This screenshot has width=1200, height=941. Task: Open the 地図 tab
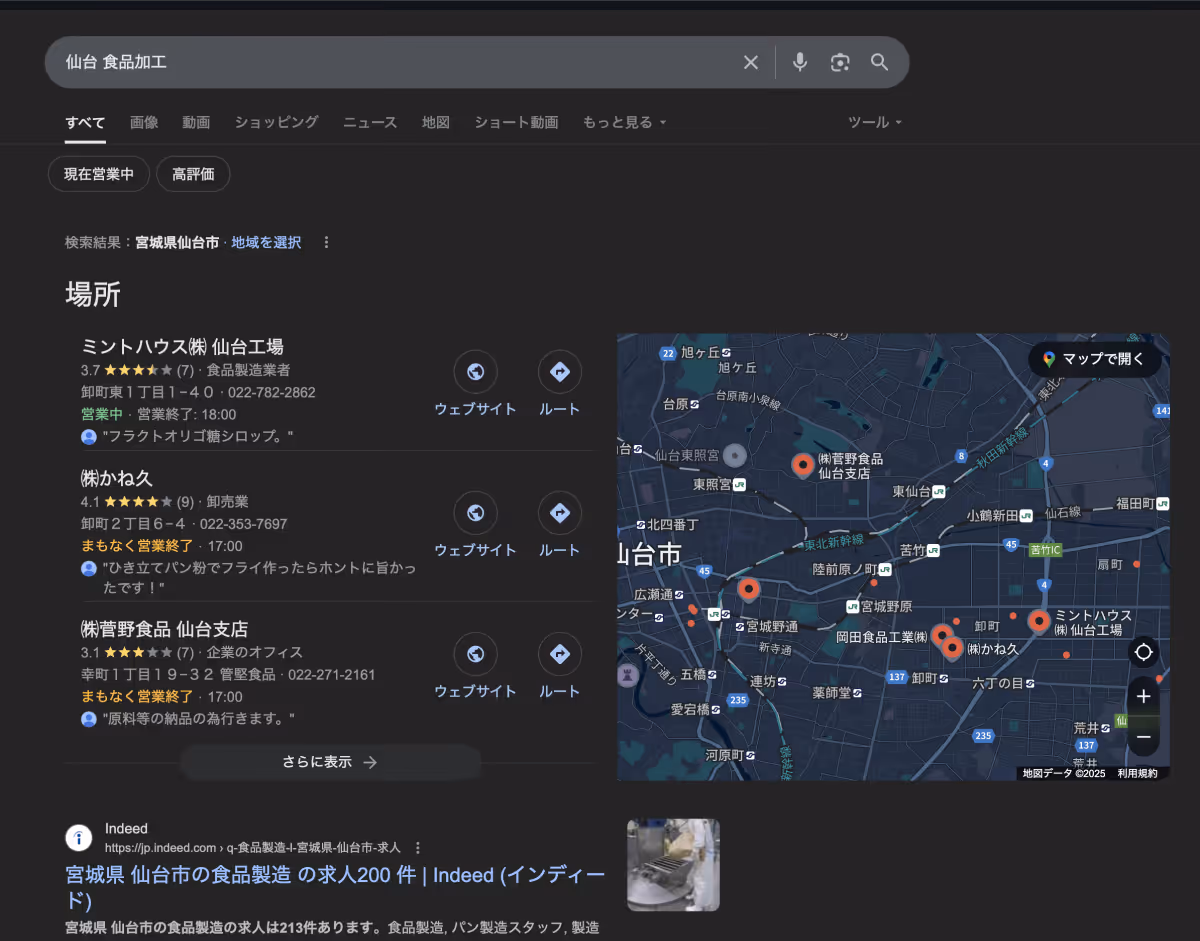point(436,122)
